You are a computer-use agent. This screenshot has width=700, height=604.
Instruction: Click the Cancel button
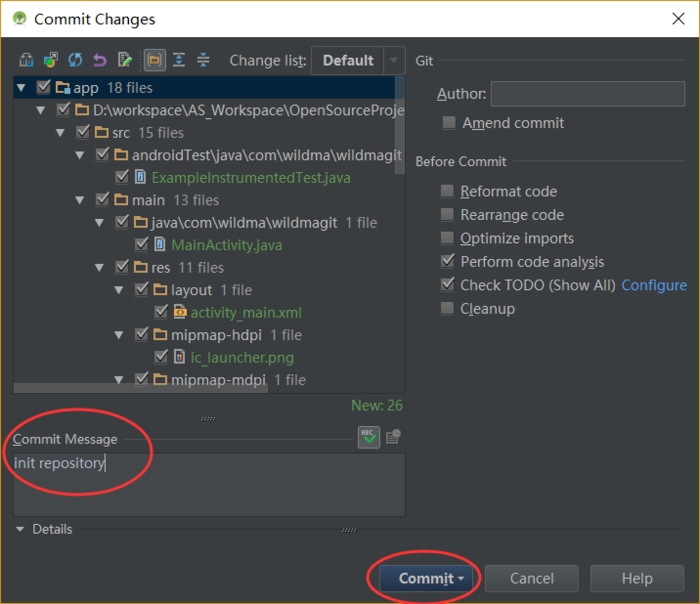(532, 578)
